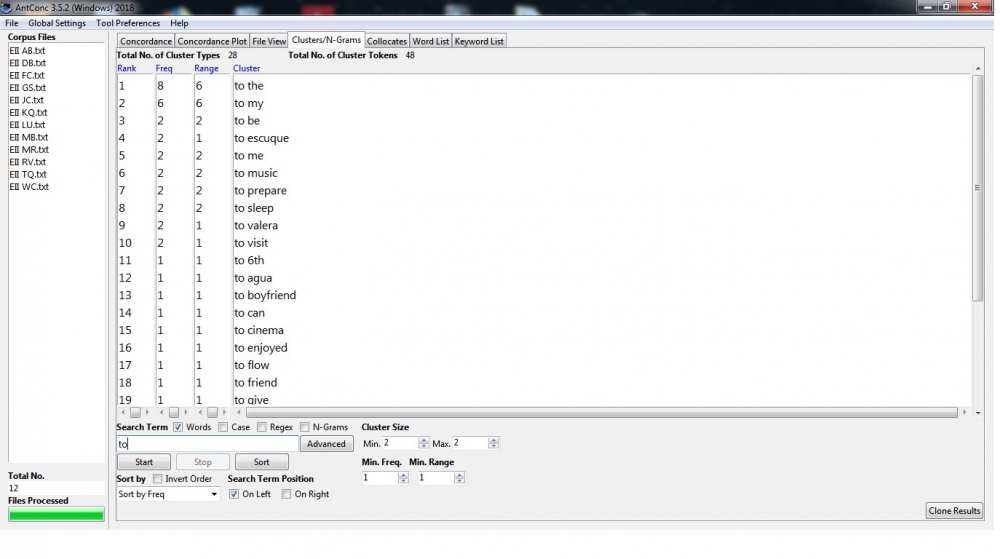Toggle the Words checkbox

point(178,427)
